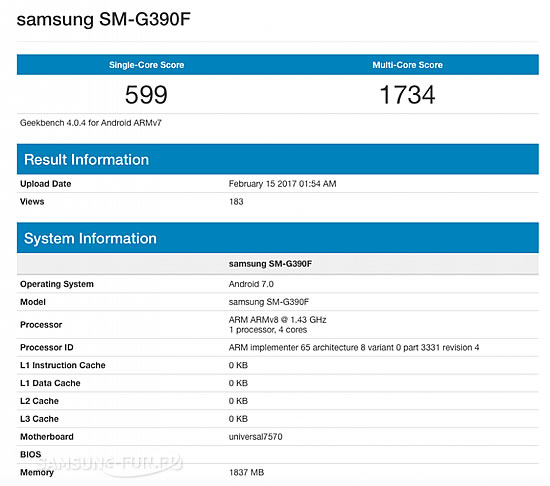Screen dimensions: 550x486
Task: Select the 'Processor ID' label
Action: [x=47, y=347]
